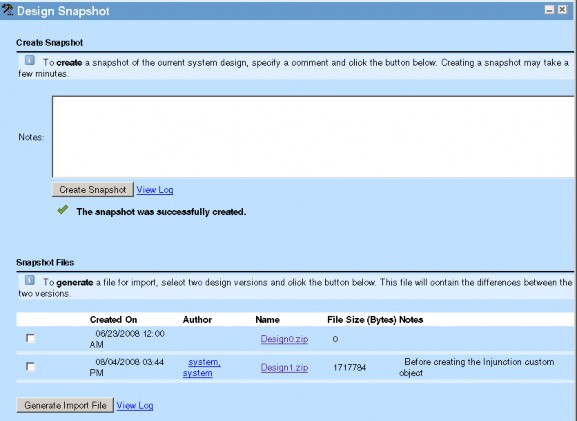577x421 pixels.
Task: Click the Before creating the Injunction custom object note
Action: (477, 367)
